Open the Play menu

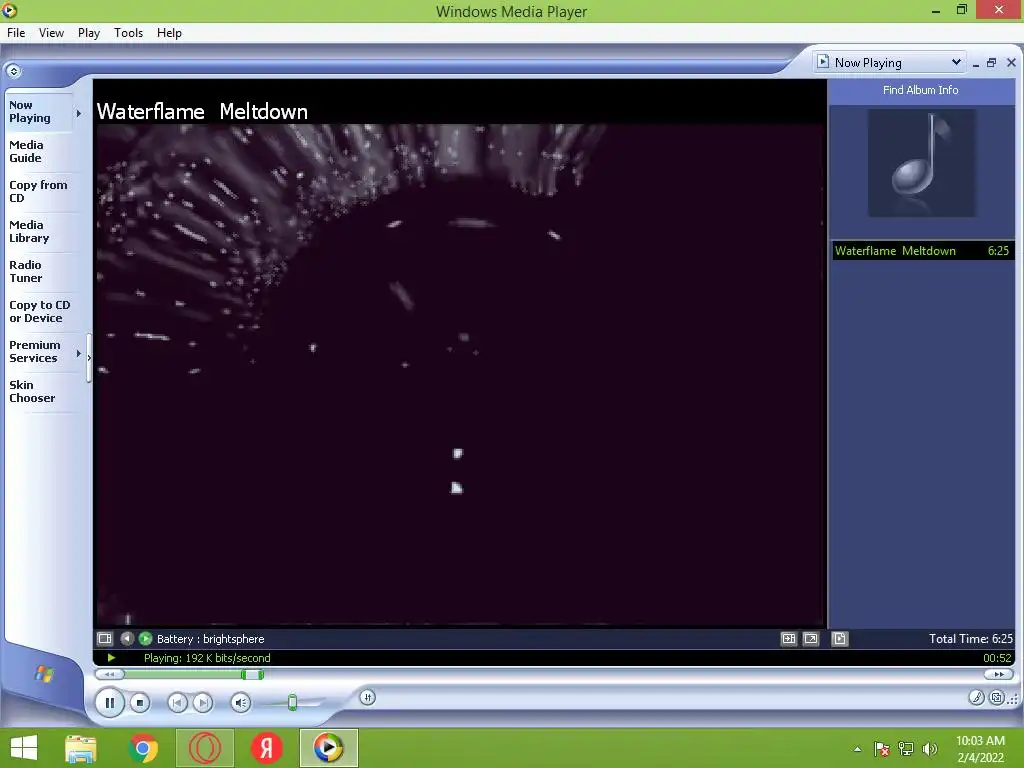pos(88,33)
